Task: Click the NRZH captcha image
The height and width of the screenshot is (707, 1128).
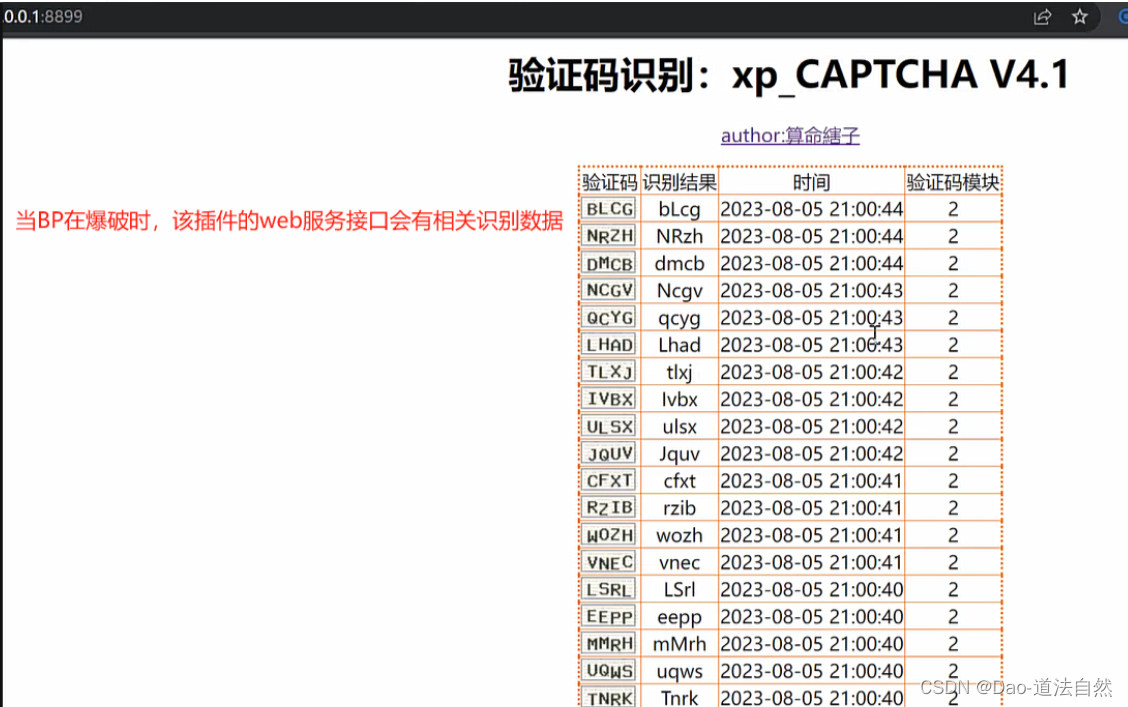Action: click(x=609, y=236)
